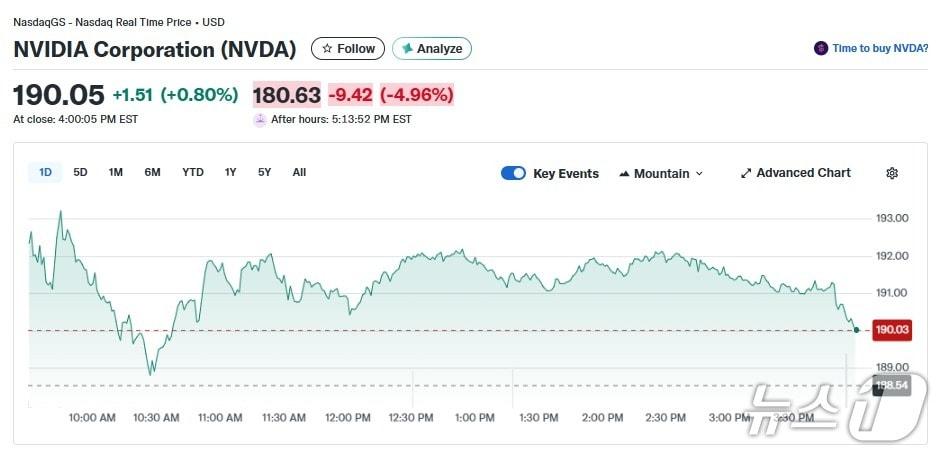Open chart settings gear icon

[x=892, y=173]
